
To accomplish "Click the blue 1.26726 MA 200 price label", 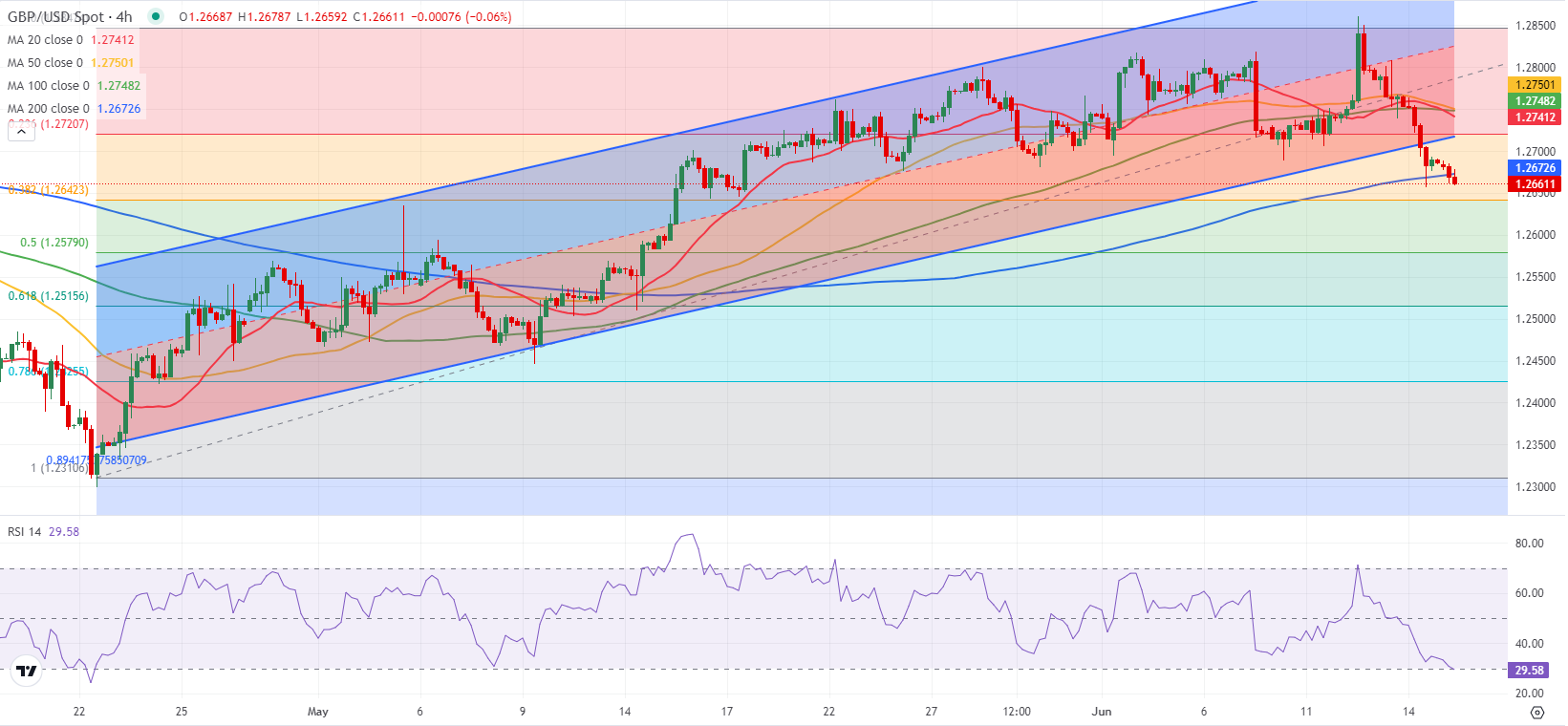I will tap(1535, 168).
